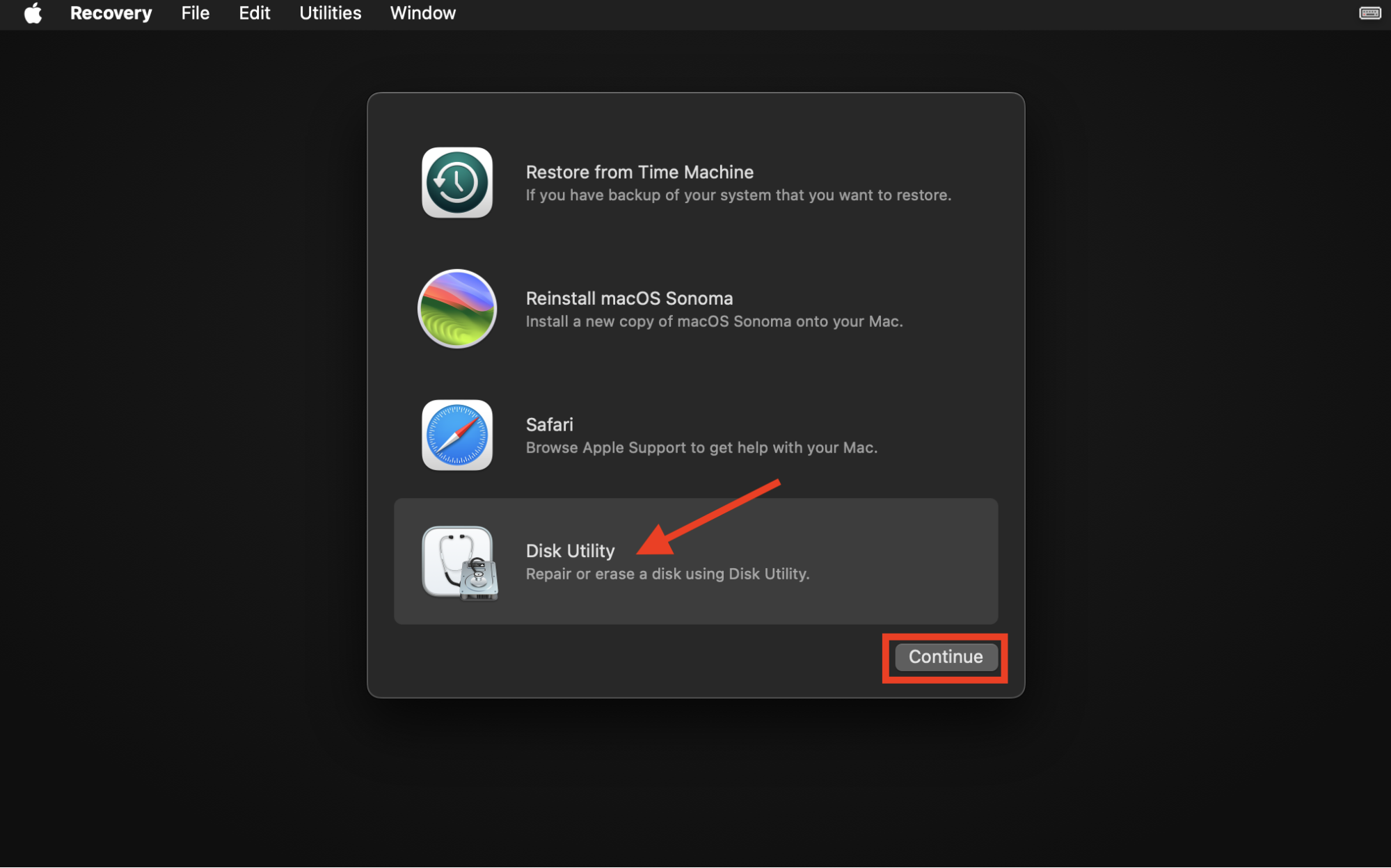Click the Browse Apple Support description text
1391x868 pixels.
pos(701,447)
